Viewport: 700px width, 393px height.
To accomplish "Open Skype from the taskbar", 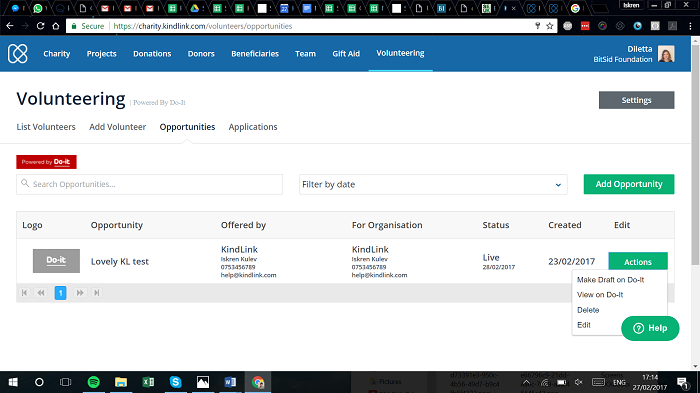I will 175,382.
